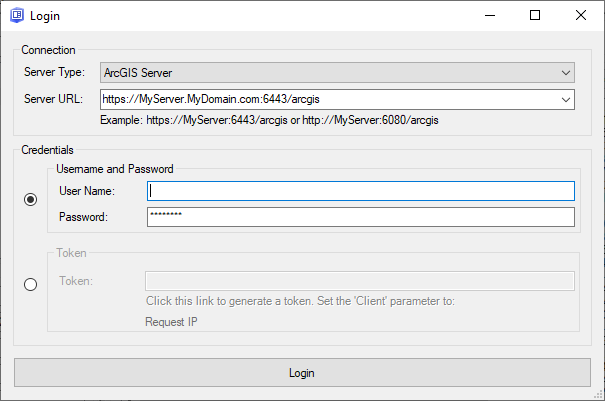The image size is (605, 401).
Task: Choose the Token authentication radio button
Action: point(30,285)
